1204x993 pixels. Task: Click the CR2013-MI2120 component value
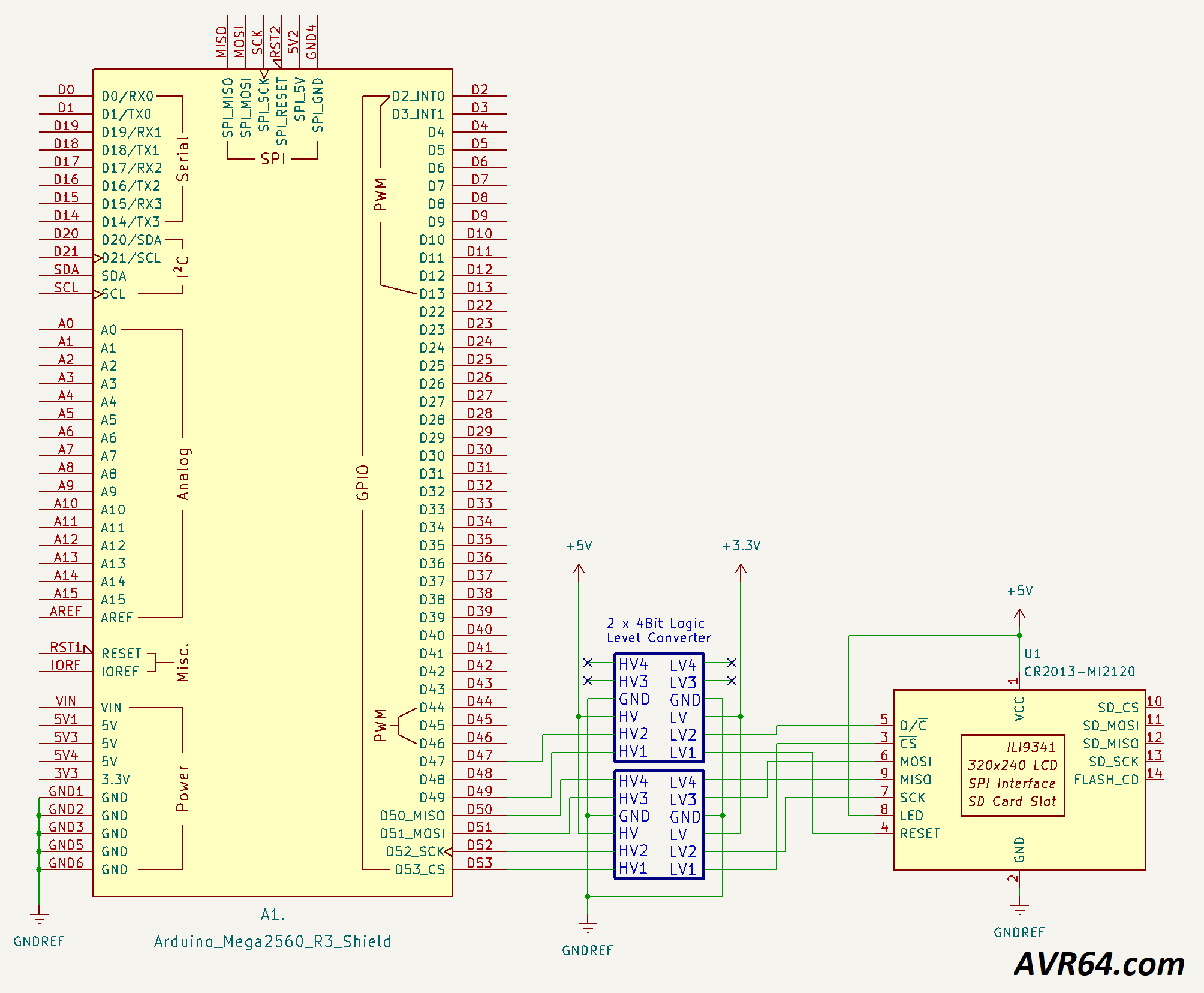[1079, 672]
